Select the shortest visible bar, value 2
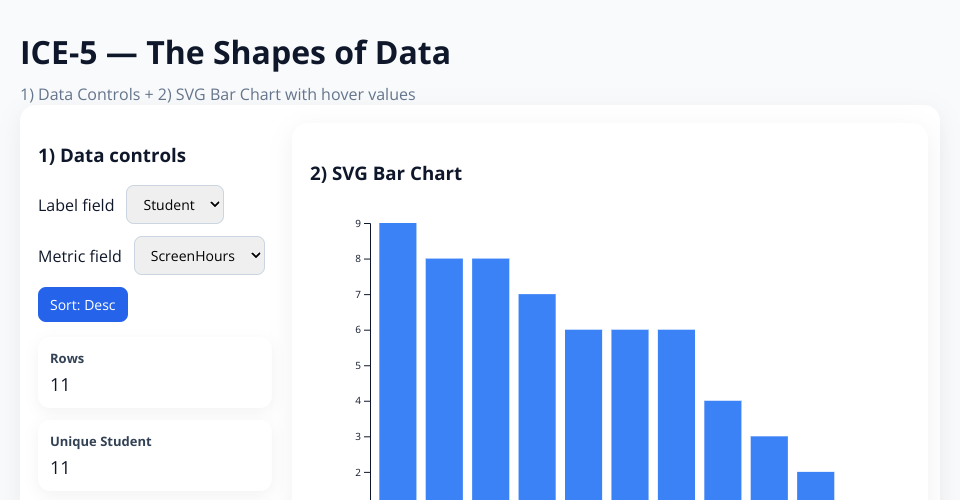 [x=816, y=485]
